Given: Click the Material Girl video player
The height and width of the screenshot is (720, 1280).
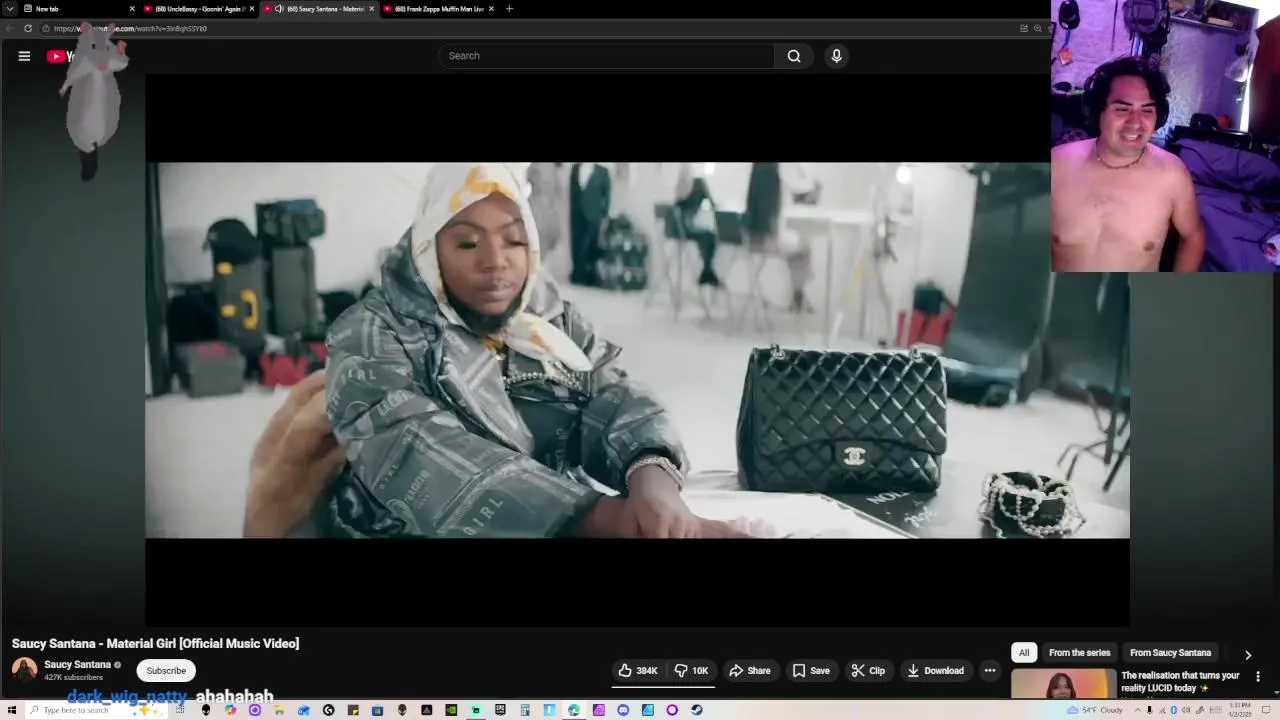Looking at the screenshot, I should coord(637,350).
